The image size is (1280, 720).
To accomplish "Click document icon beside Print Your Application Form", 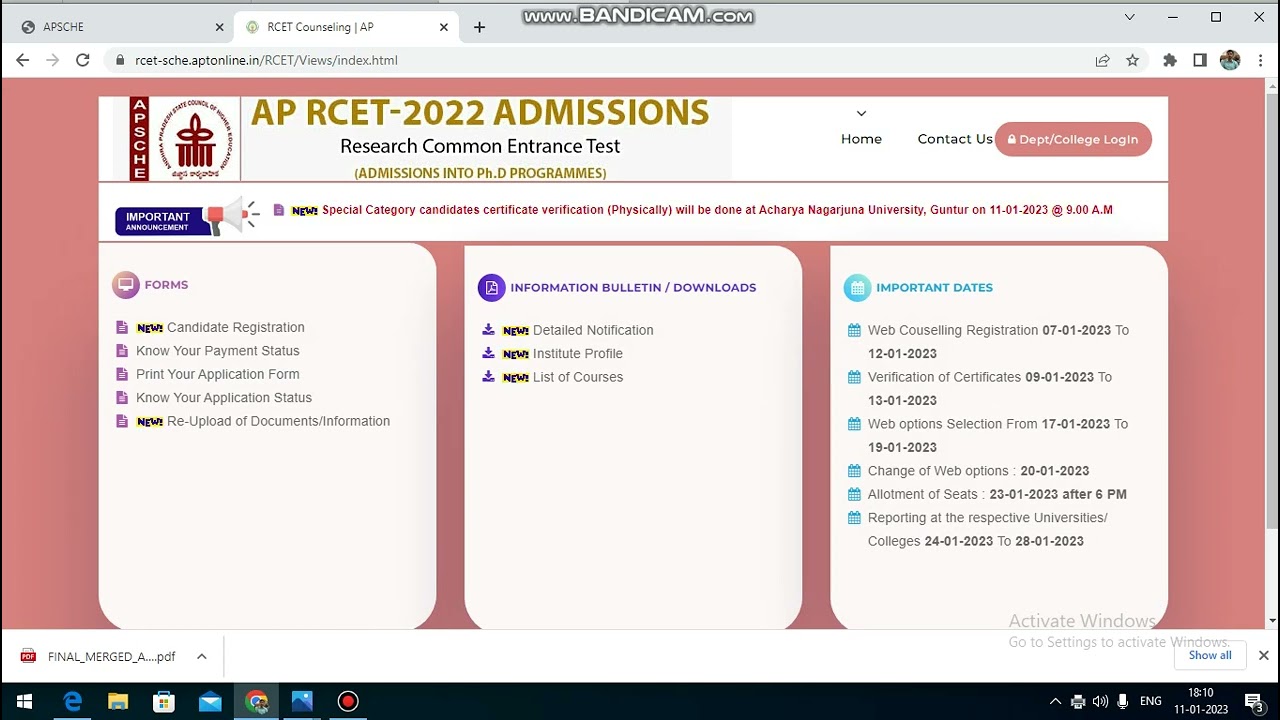I will click(122, 374).
